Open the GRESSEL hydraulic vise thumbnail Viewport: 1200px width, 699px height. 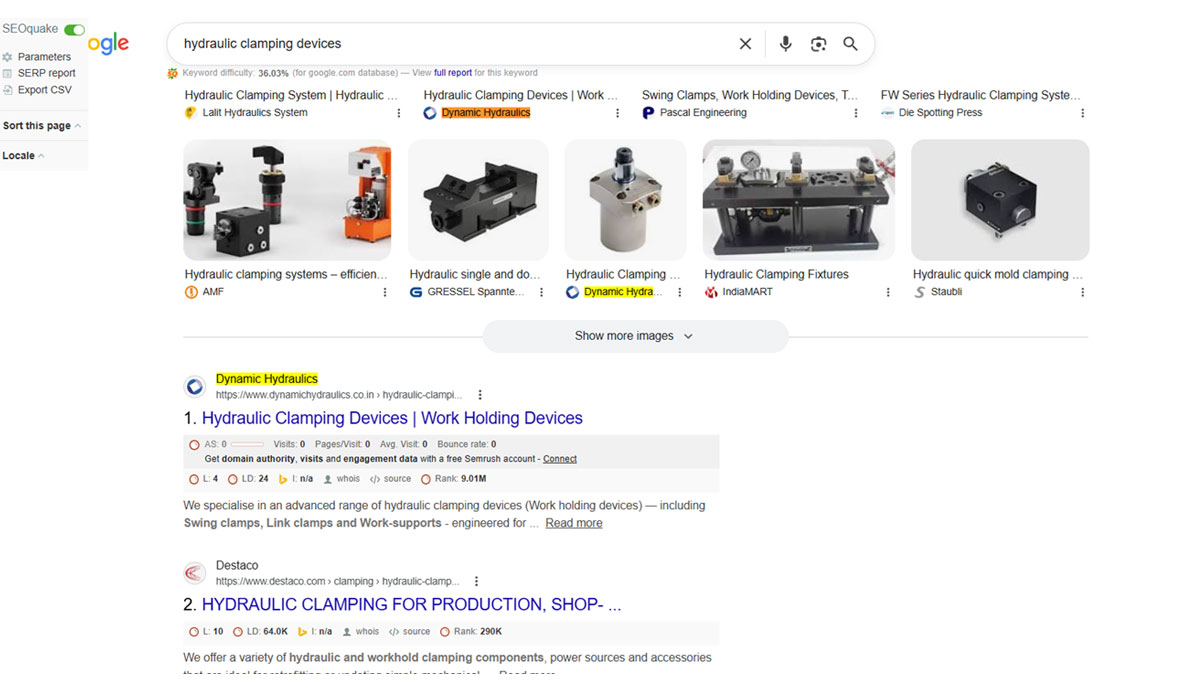(x=478, y=200)
